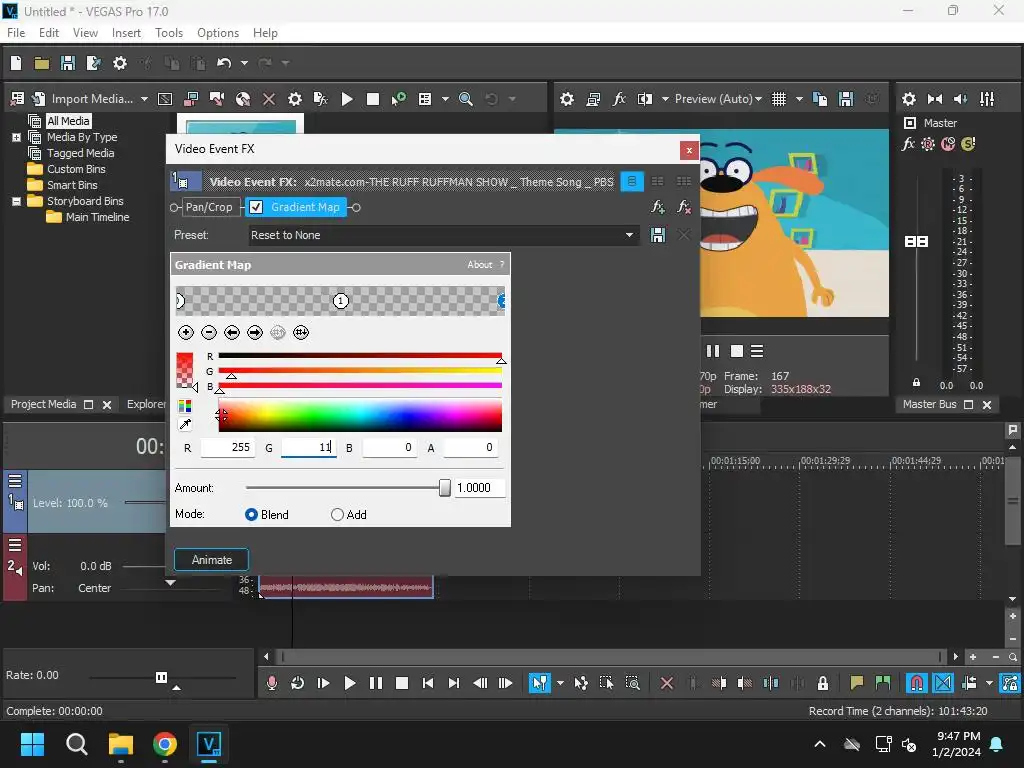This screenshot has height=768, width=1024.
Task: Adjust the Amount slider handle
Action: tap(445, 488)
